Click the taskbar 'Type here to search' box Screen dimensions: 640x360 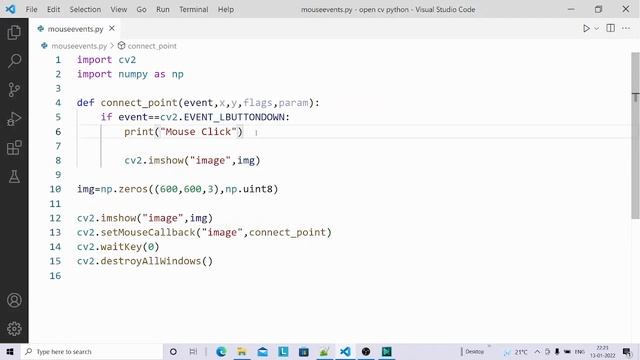click(x=92, y=351)
